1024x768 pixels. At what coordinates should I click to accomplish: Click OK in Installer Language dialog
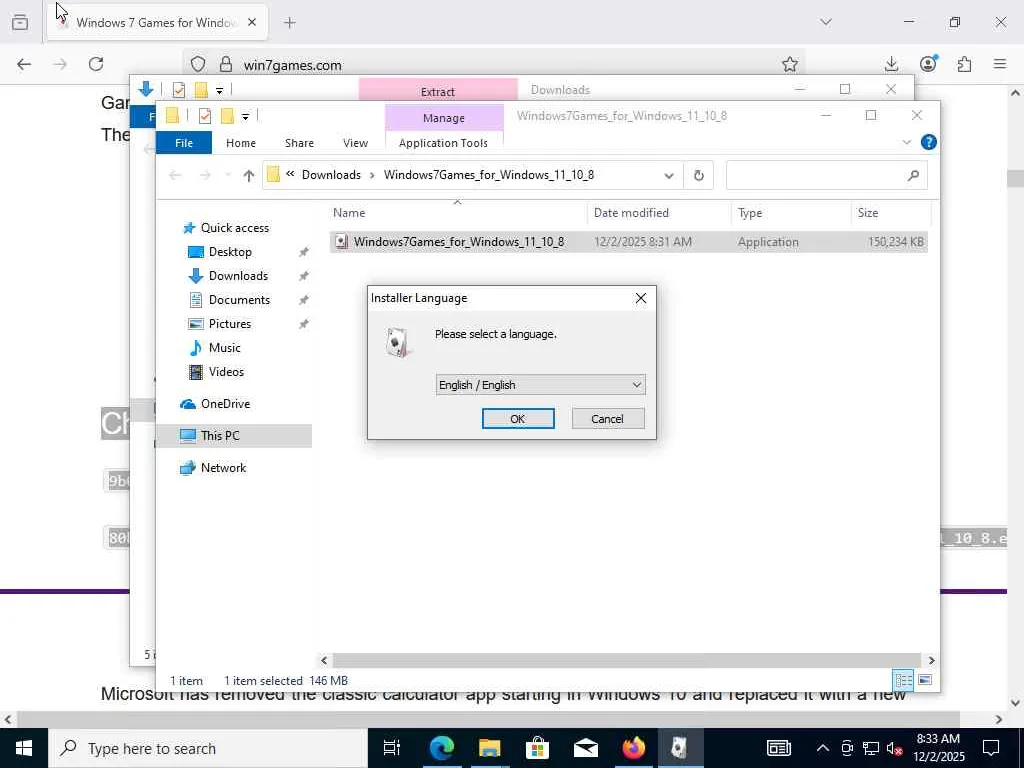click(518, 419)
